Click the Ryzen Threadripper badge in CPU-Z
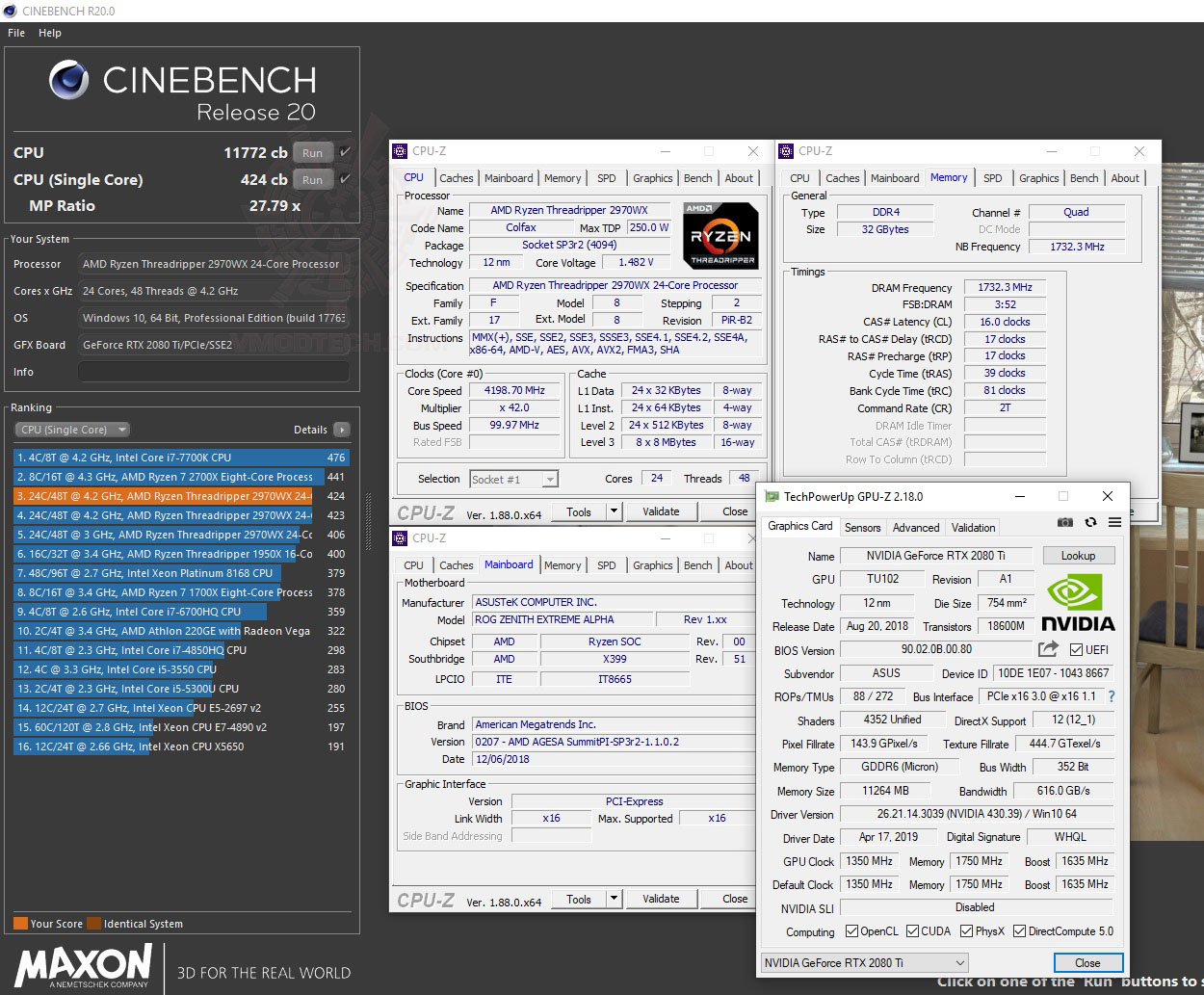The height and width of the screenshot is (995, 1204). [721, 234]
